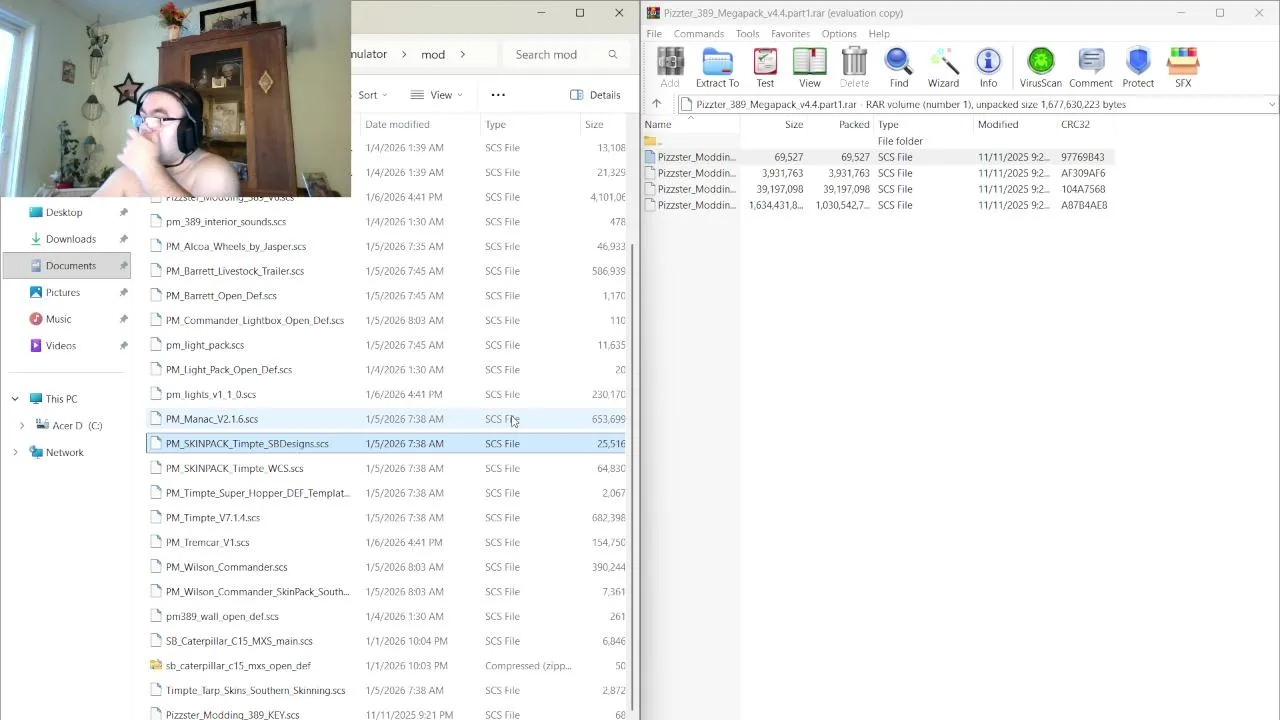Select WinRAR file with CRC32 A87B4AE8
The image size is (1280, 720).
pyautogui.click(x=878, y=205)
